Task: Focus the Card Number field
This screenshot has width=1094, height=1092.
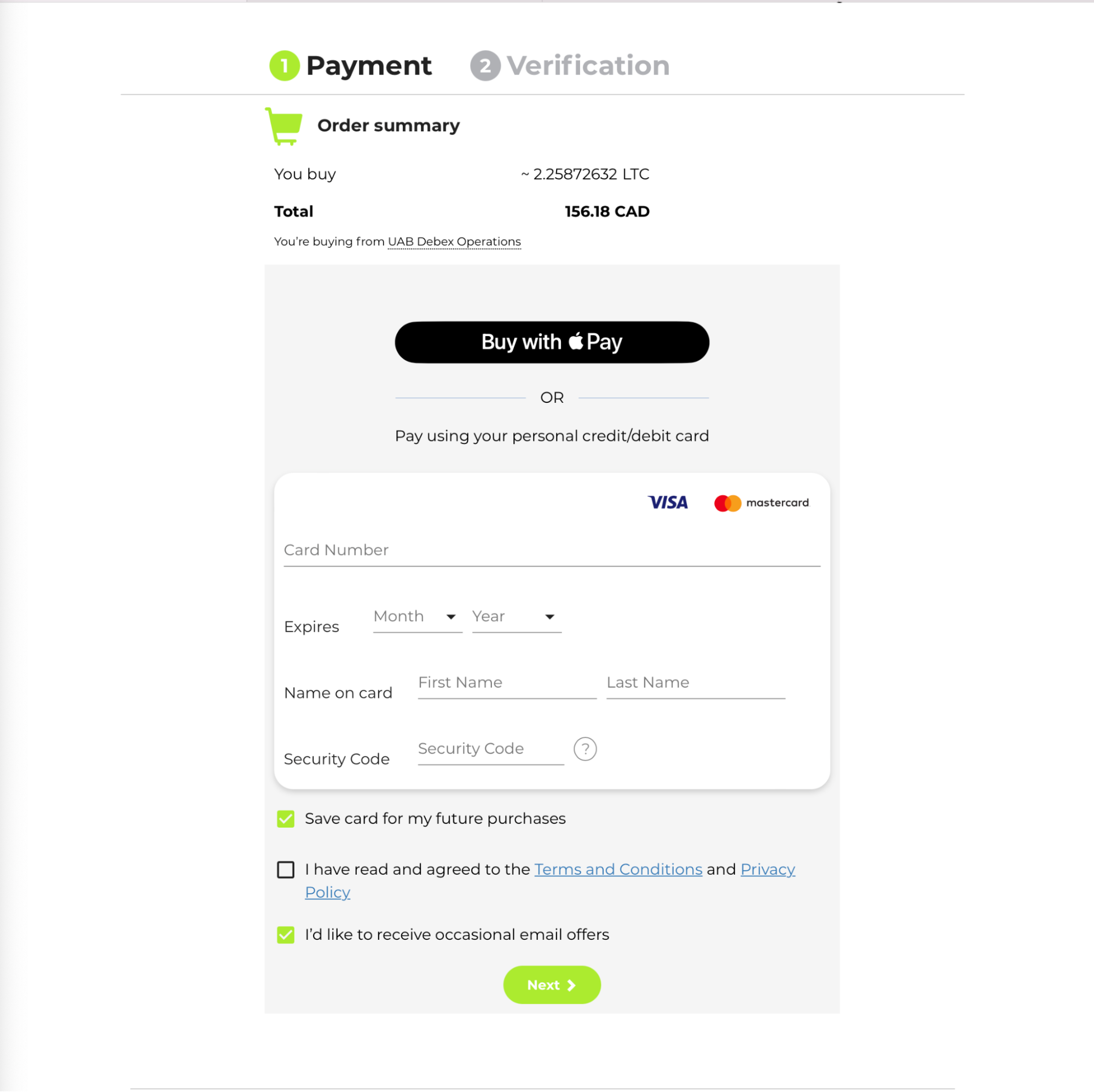Action: click(552, 551)
